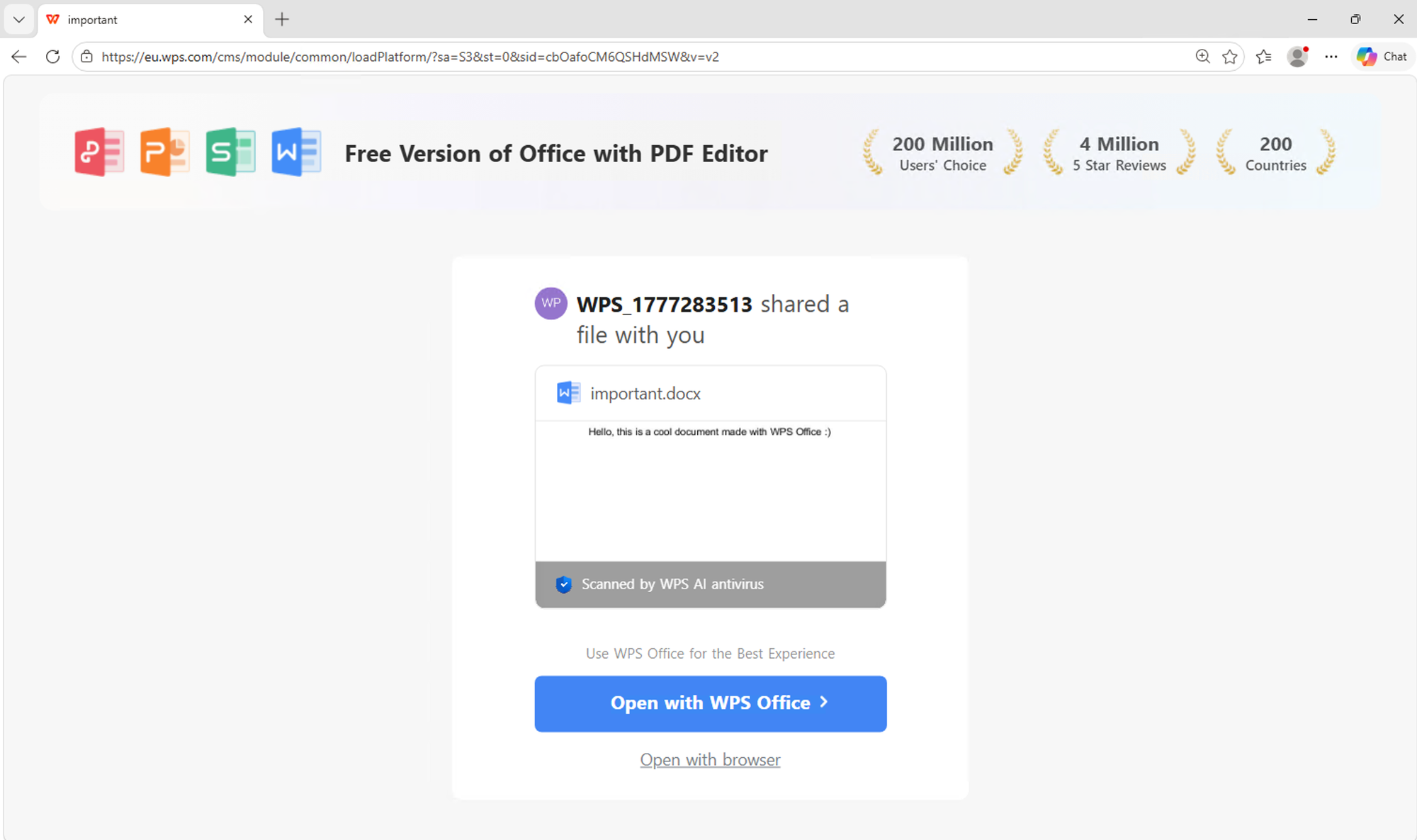The width and height of the screenshot is (1417, 840).
Task: Open the Settings and more ellipsis menu
Action: click(1331, 57)
